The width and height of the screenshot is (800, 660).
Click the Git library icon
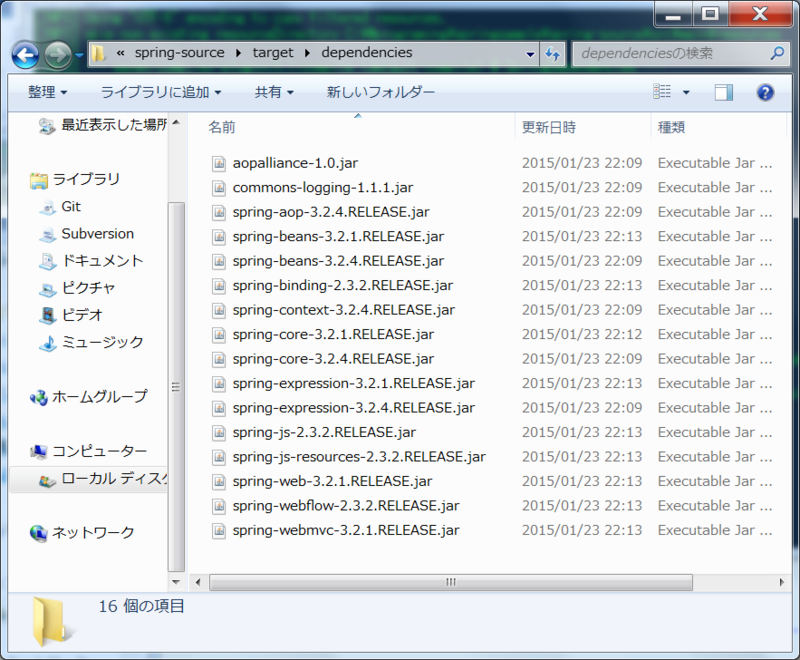[x=48, y=207]
